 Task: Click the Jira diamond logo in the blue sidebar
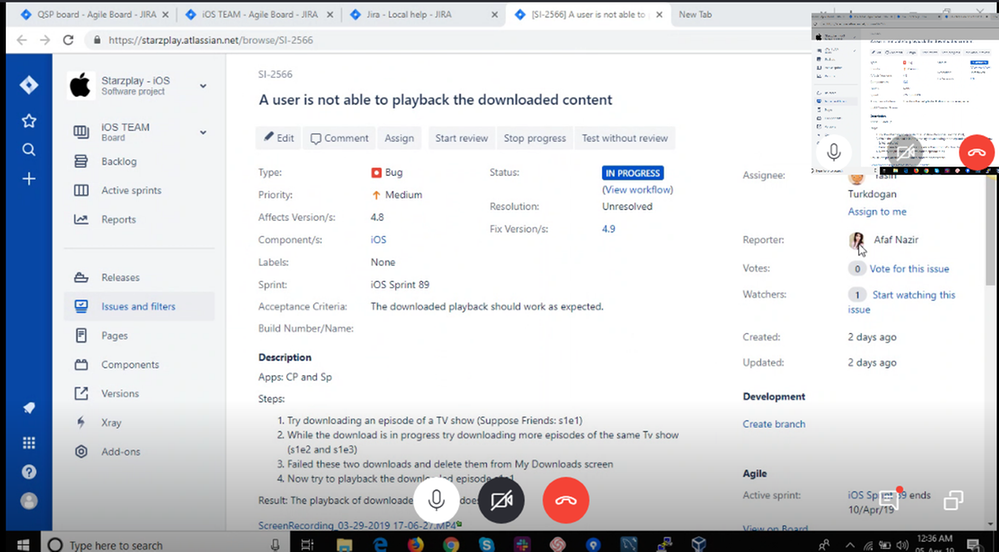click(29, 85)
